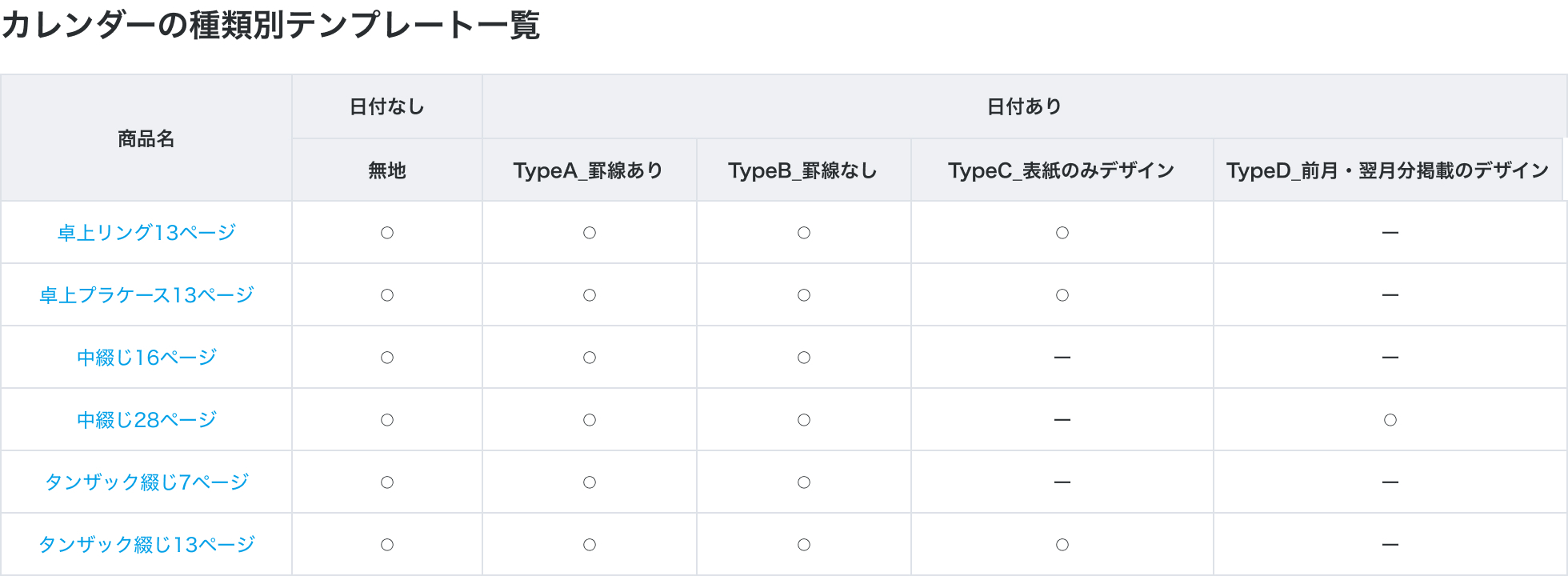Open the タンザック綴じ13ページ link

click(146, 545)
